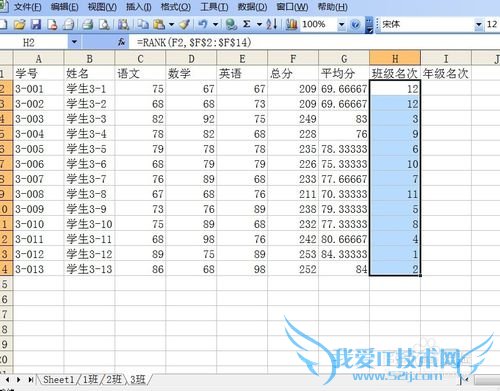
Task: Open the Name Box dropdown arrow
Action: point(74,42)
